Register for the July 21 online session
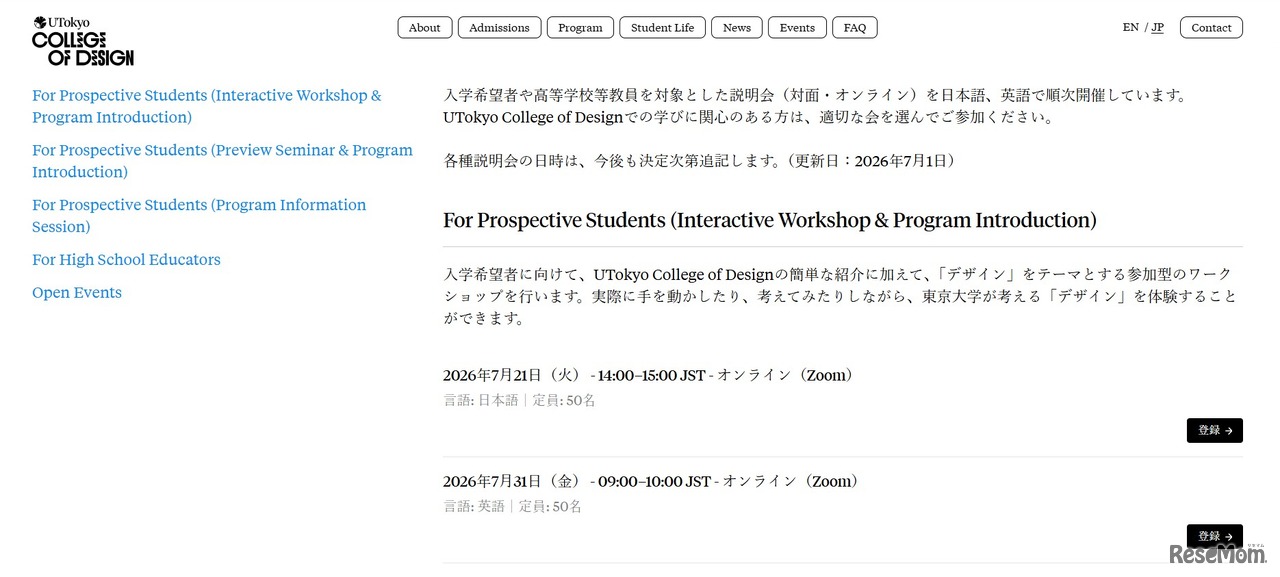 (x=1215, y=430)
